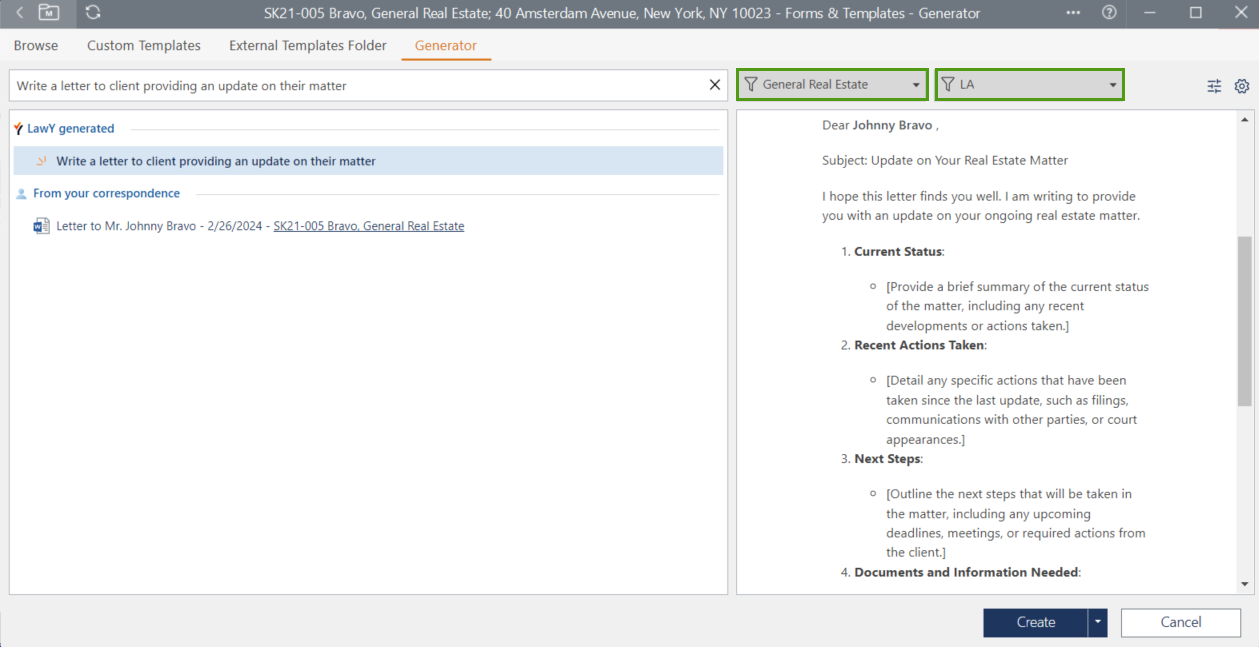Click the matter icon next to back arrow
This screenshot has width=1259, height=647.
pyautogui.click(x=49, y=13)
